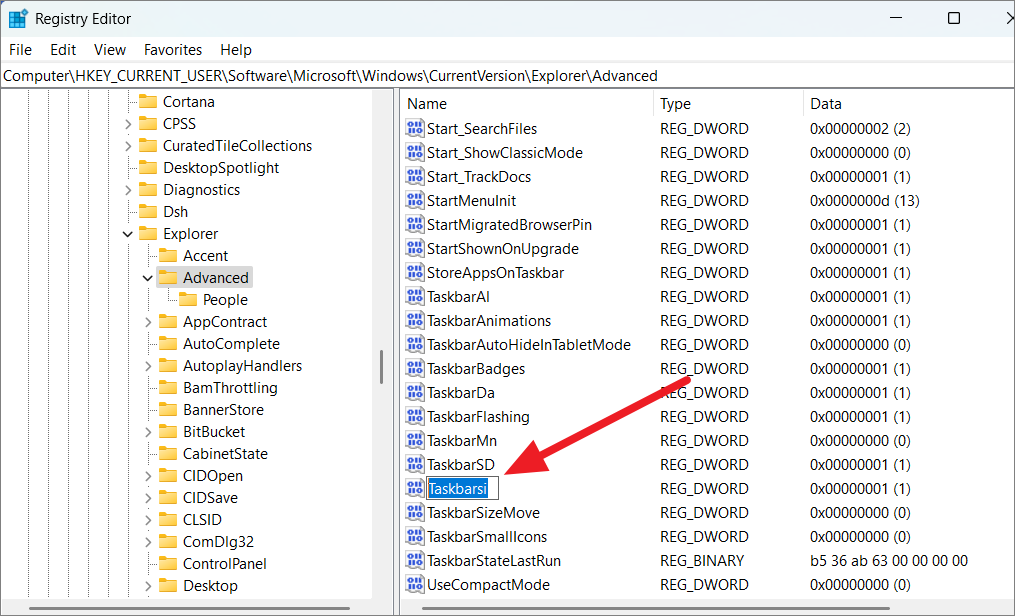Click the TaskbarSmallIcons value icon
Screen dimensions: 1015x616
(414, 536)
